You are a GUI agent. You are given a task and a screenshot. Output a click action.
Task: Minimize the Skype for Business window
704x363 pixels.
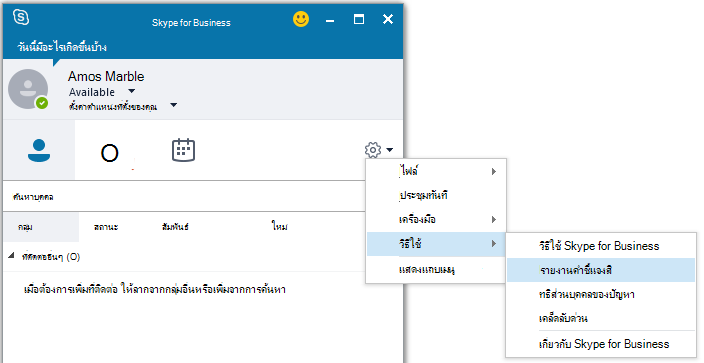(330, 20)
